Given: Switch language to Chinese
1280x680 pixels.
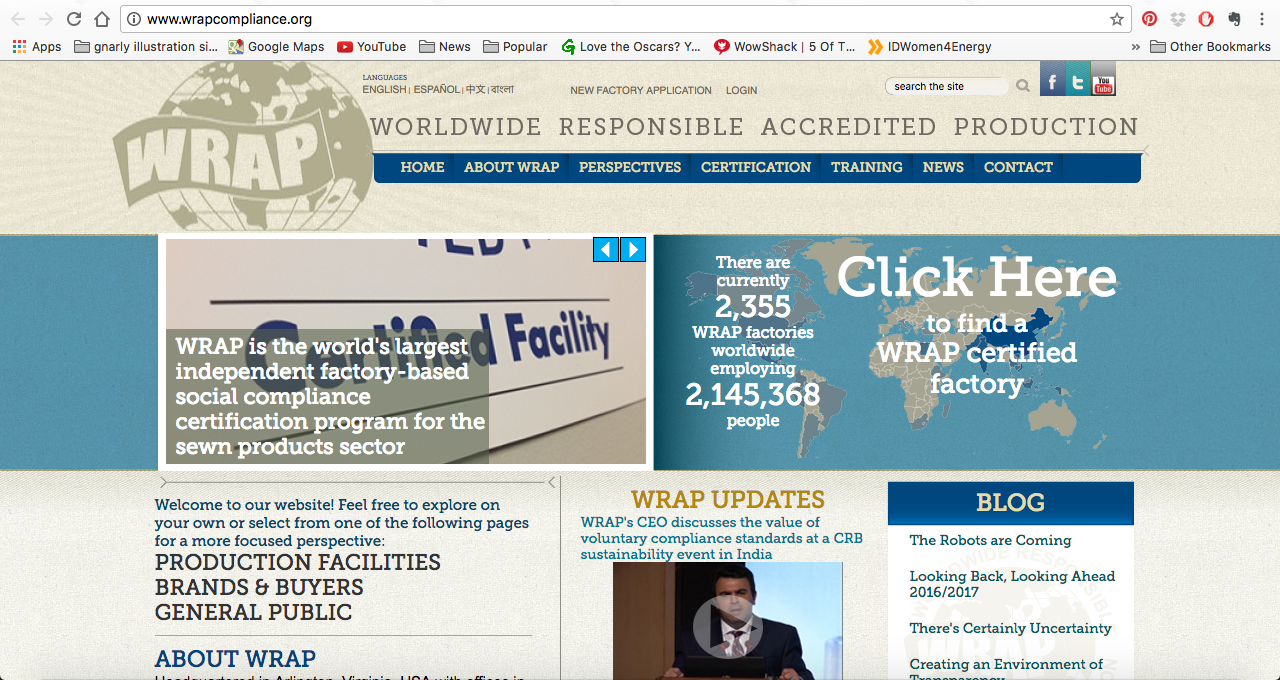Looking at the screenshot, I should pyautogui.click(x=475, y=89).
